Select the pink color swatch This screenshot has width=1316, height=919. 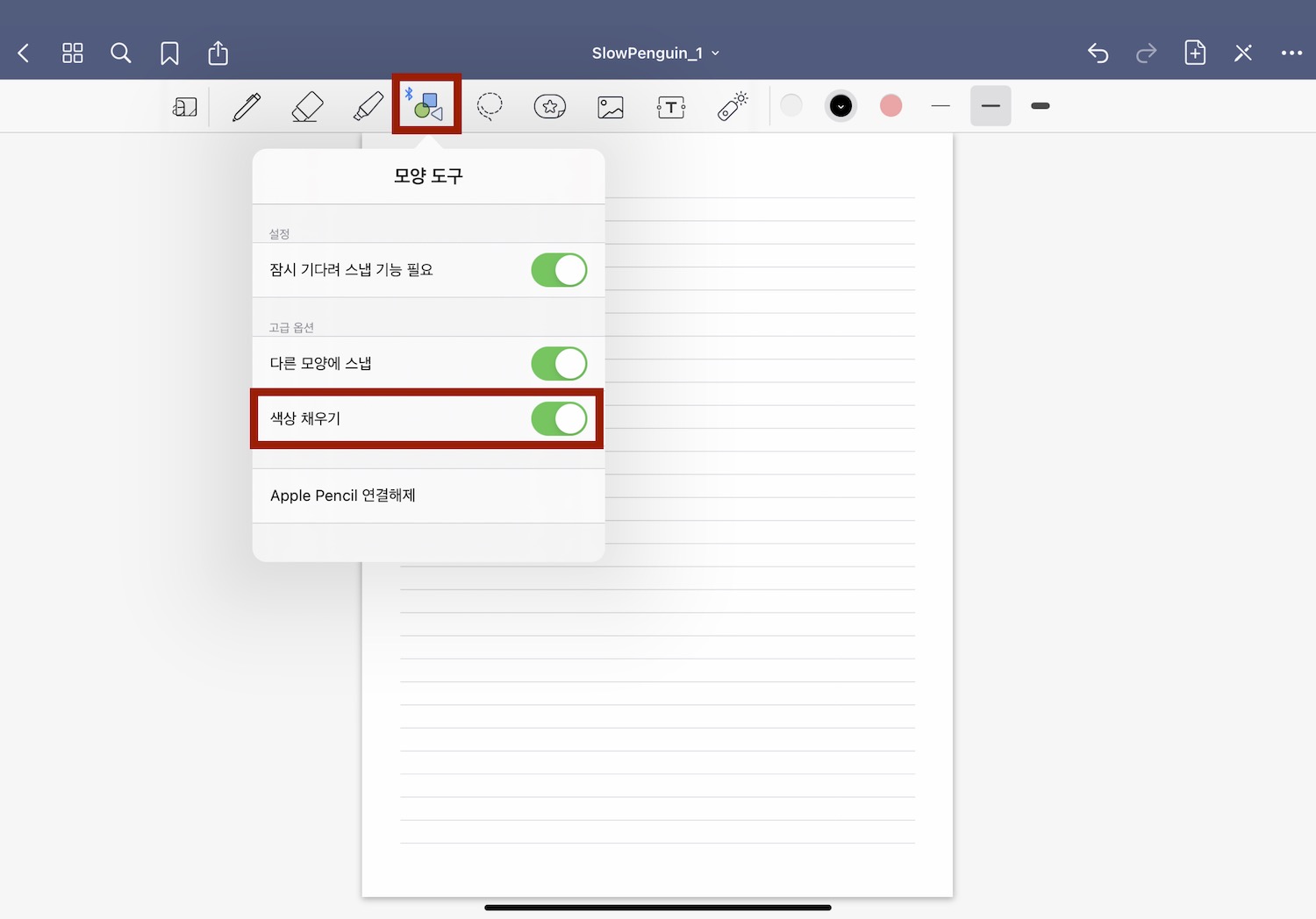pyautogui.click(x=890, y=105)
